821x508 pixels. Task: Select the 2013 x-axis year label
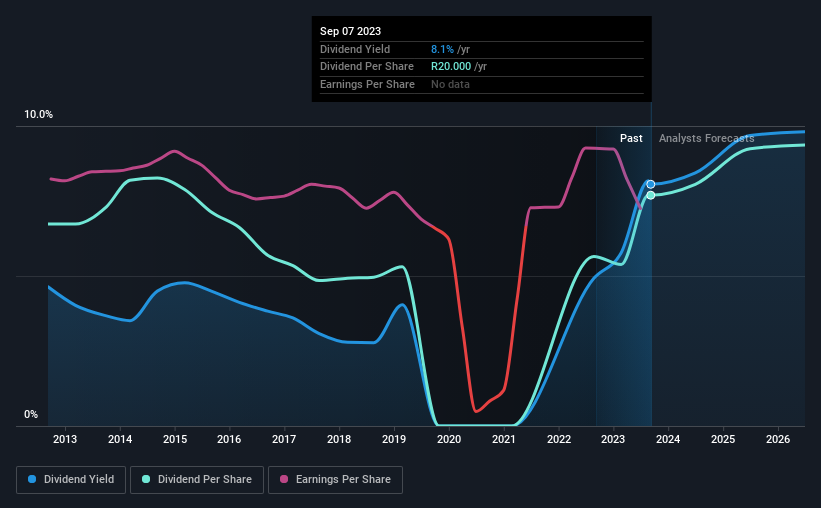[x=65, y=439]
